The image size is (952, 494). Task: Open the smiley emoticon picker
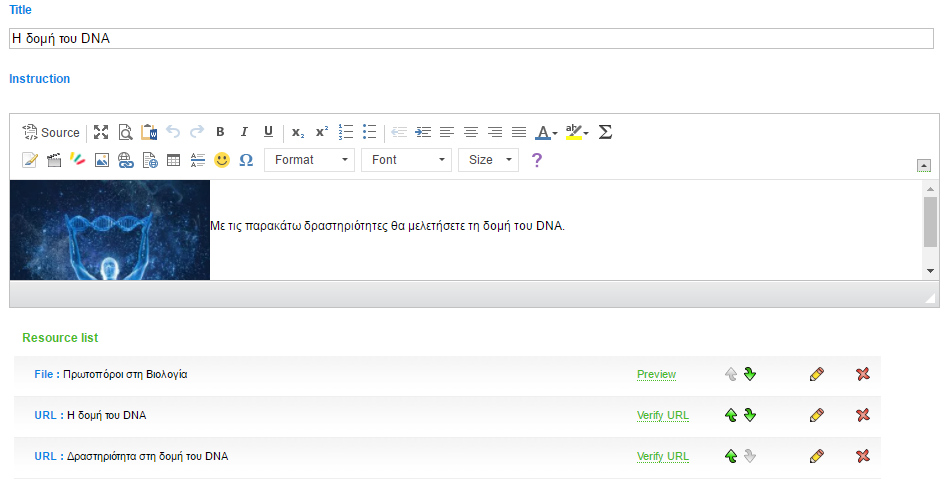pos(222,160)
